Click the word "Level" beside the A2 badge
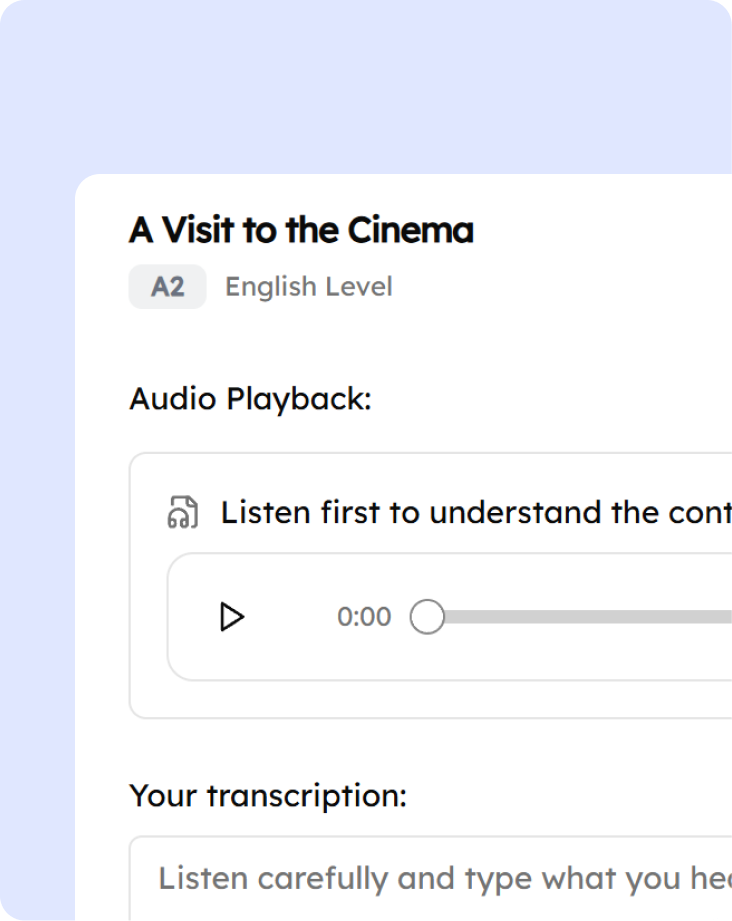This screenshot has width=732, height=921. [362, 287]
